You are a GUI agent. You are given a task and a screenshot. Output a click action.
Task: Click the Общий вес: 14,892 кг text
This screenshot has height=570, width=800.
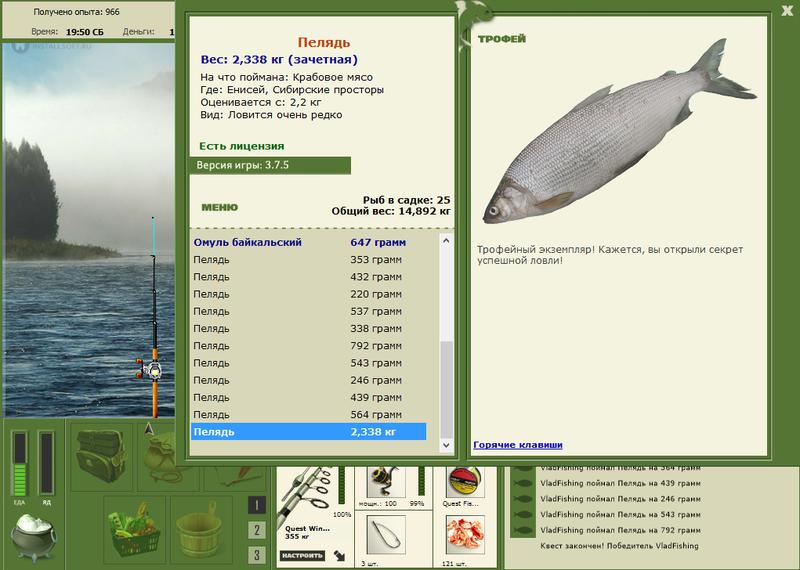(391, 211)
